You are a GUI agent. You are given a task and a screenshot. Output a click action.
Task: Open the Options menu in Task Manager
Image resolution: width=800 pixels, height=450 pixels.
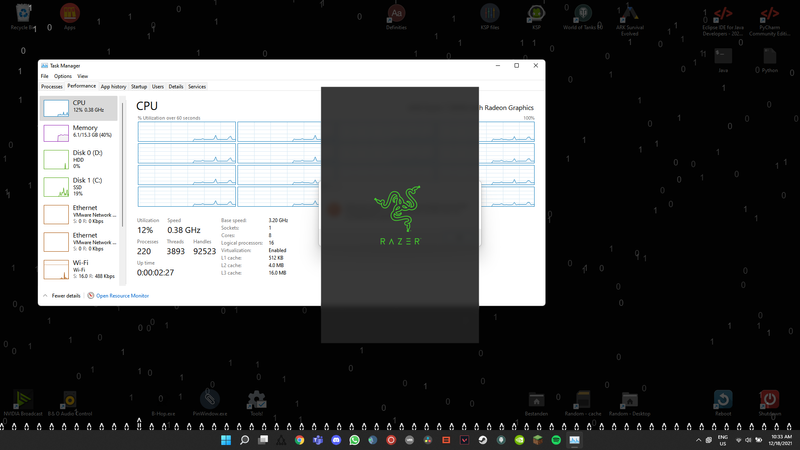tap(63, 76)
